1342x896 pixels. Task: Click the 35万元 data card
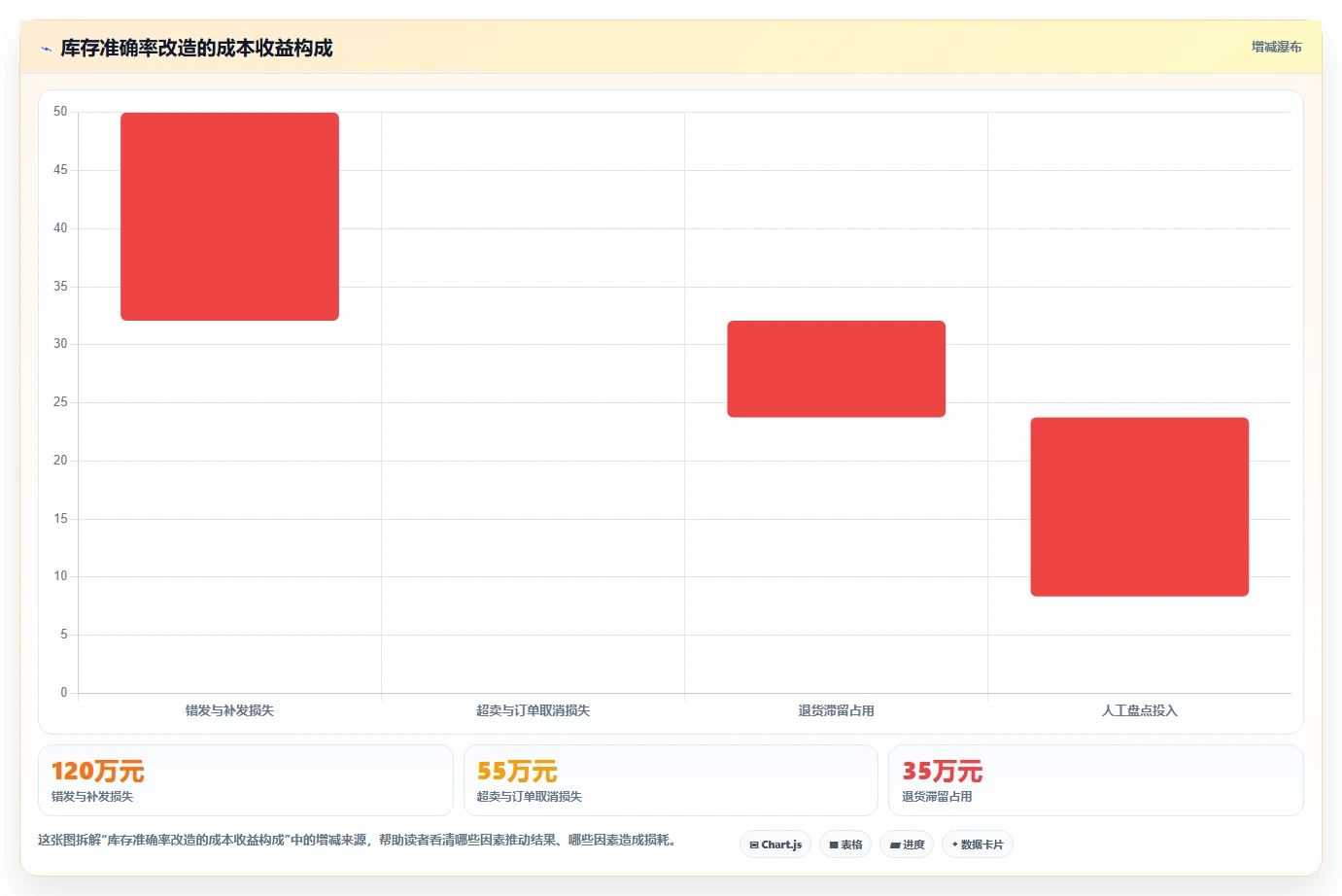(x=1095, y=780)
